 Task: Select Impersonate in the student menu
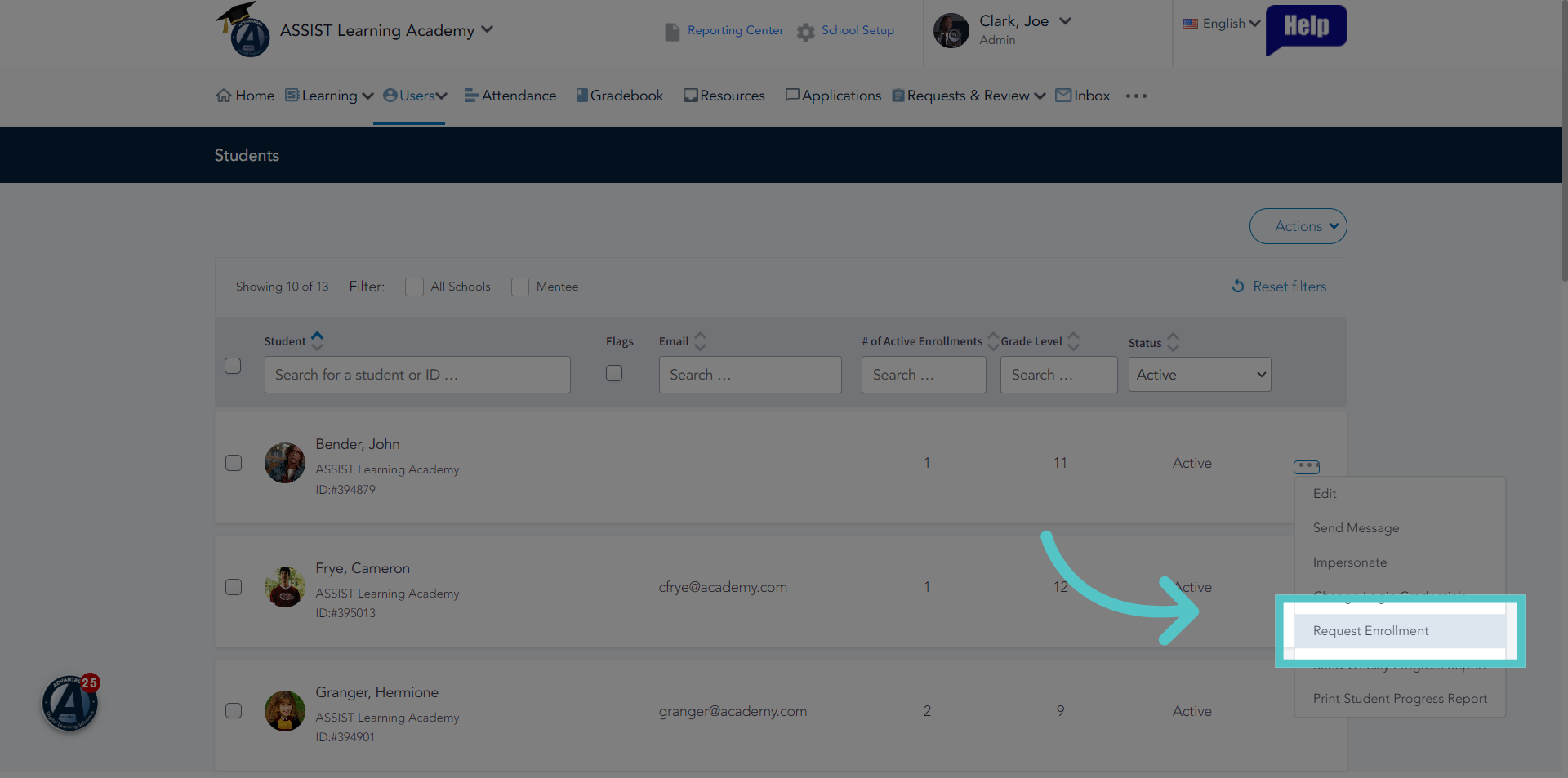[x=1350, y=562]
